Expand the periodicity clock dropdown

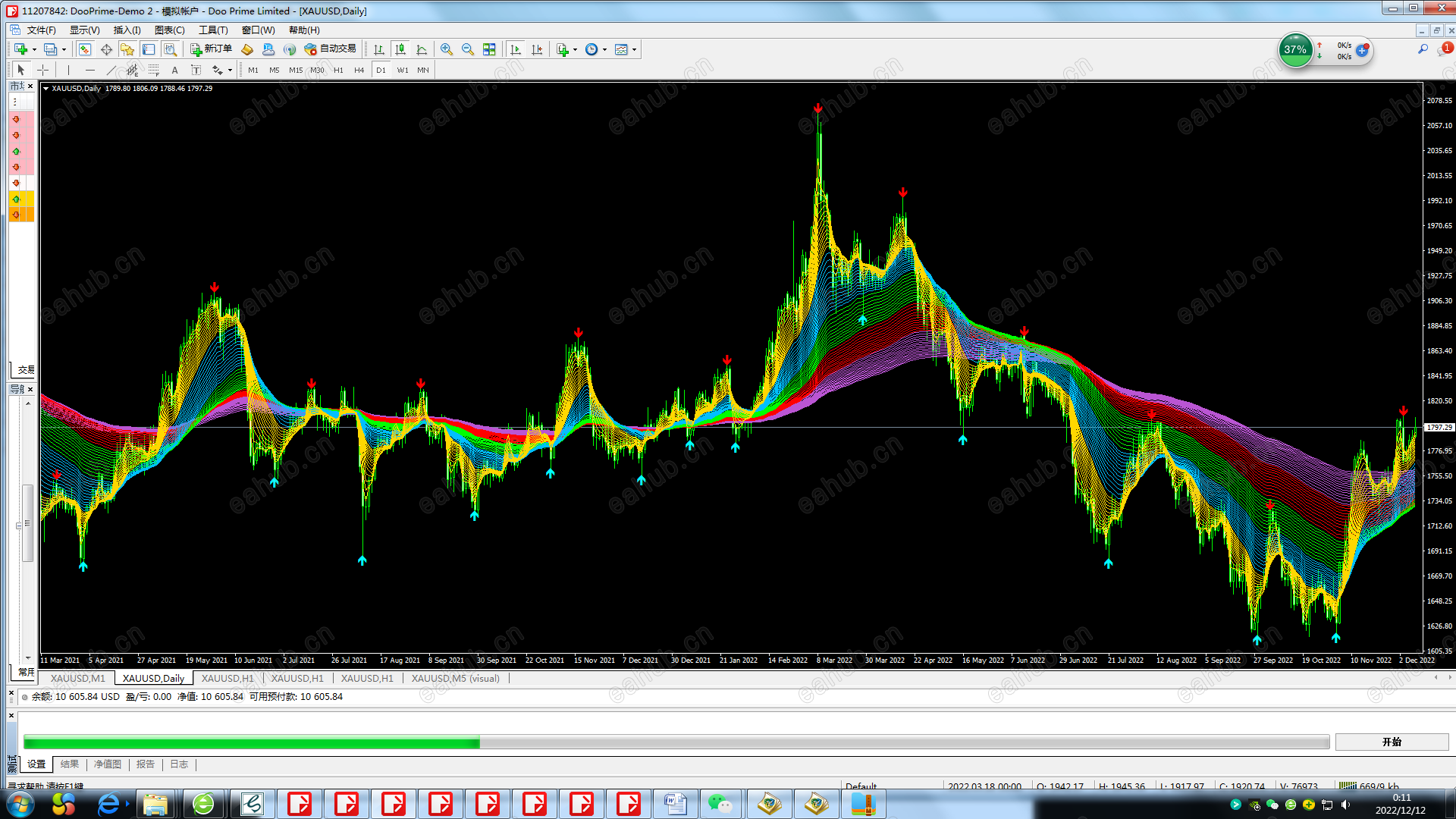(604, 49)
